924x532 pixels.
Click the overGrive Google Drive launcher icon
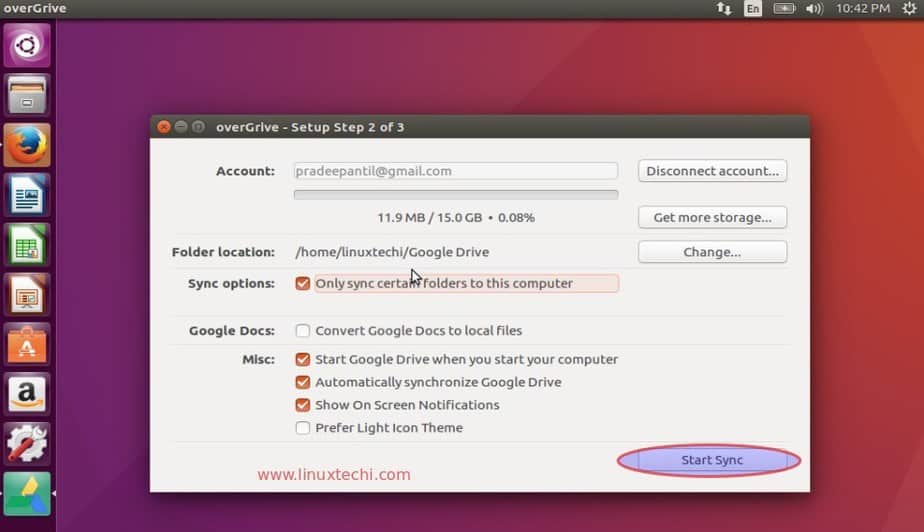pyautogui.click(x=27, y=494)
